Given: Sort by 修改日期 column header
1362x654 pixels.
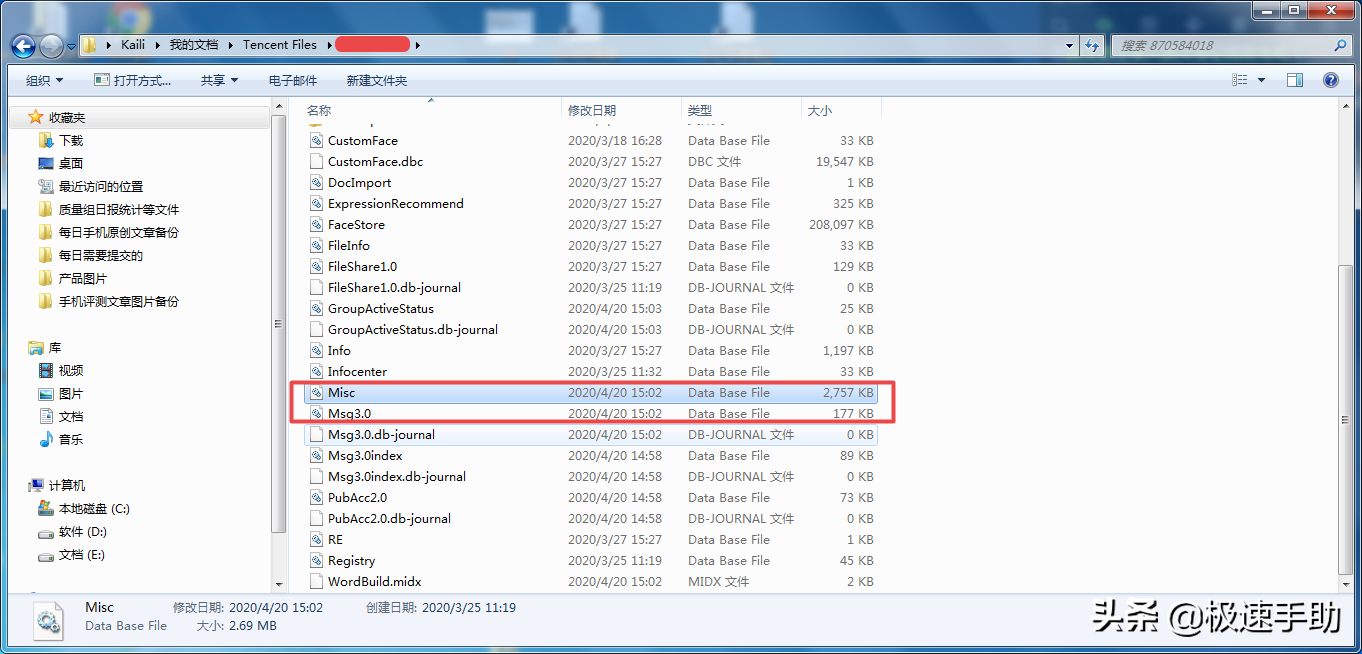Looking at the screenshot, I should point(592,110).
